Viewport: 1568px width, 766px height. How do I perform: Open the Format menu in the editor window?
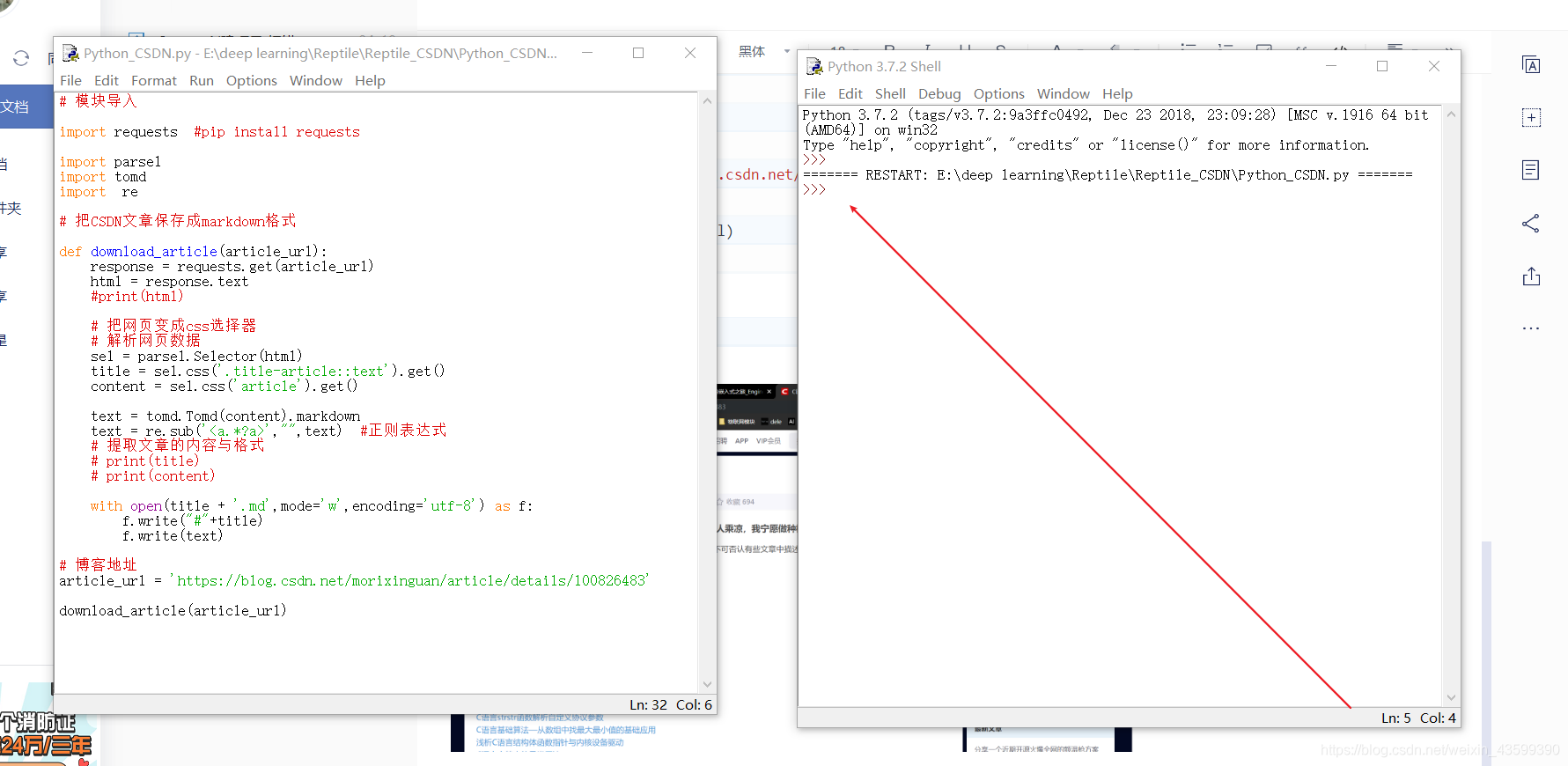point(154,80)
